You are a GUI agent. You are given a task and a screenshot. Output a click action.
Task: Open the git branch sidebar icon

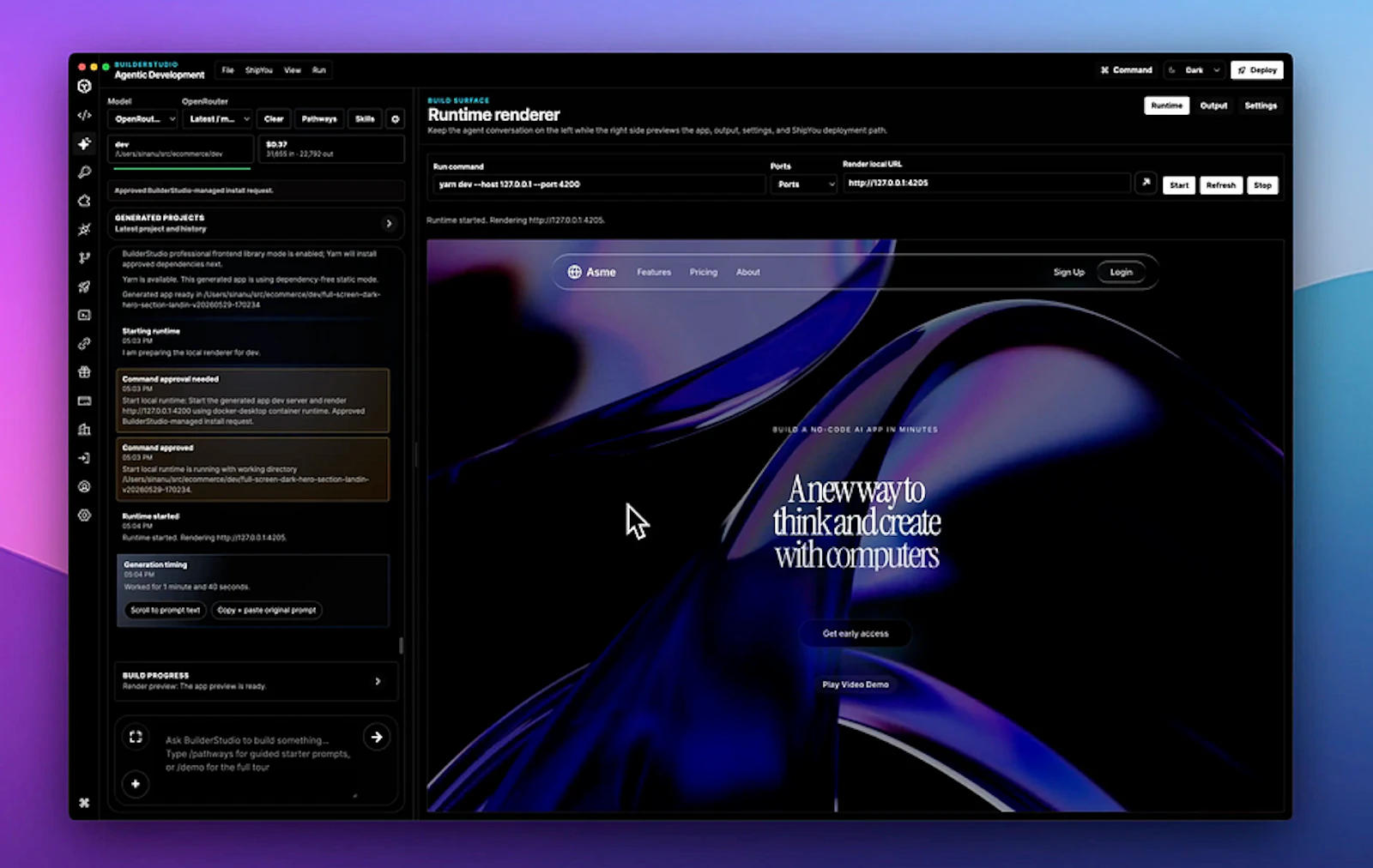click(x=84, y=257)
